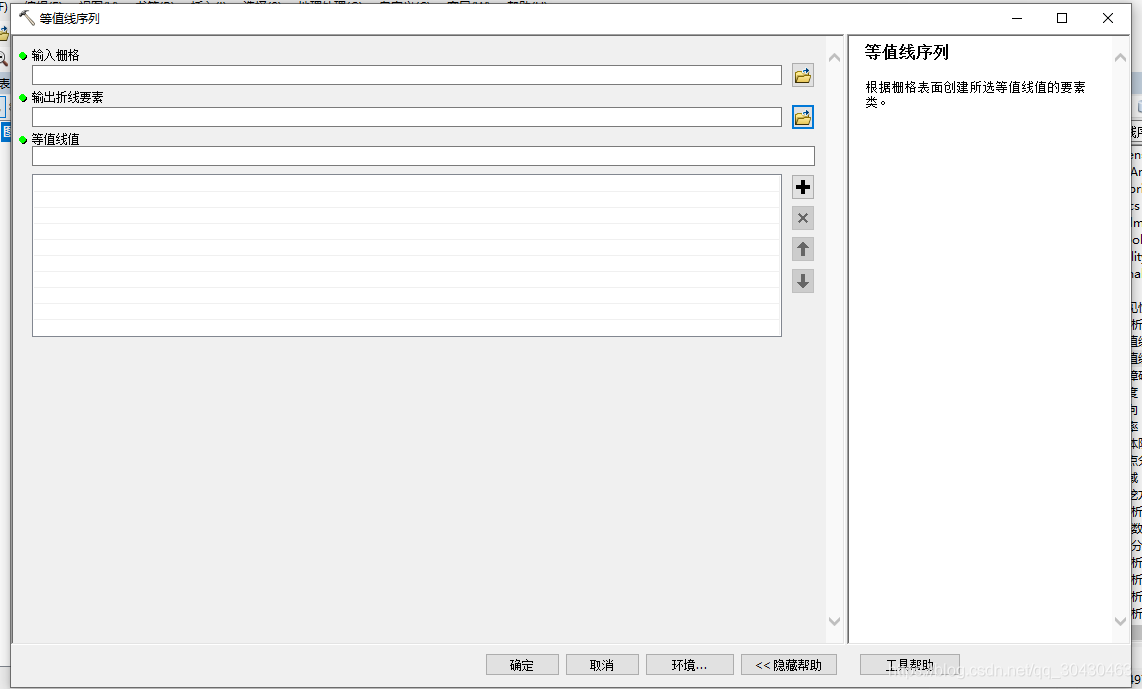Click the 表 icon on the left edge
Image resolution: width=1142 pixels, height=689 pixels.
coord(4,84)
